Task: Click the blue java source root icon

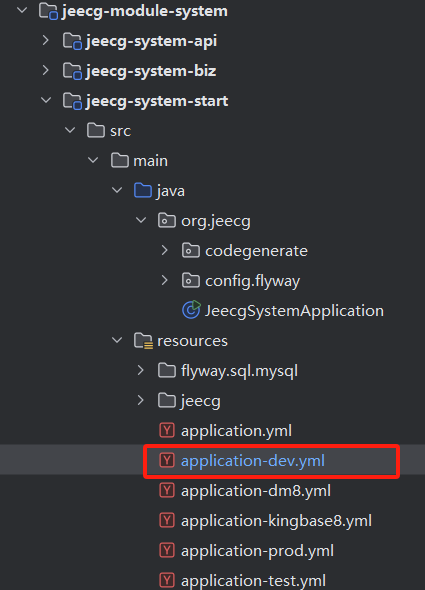Action: (143, 190)
